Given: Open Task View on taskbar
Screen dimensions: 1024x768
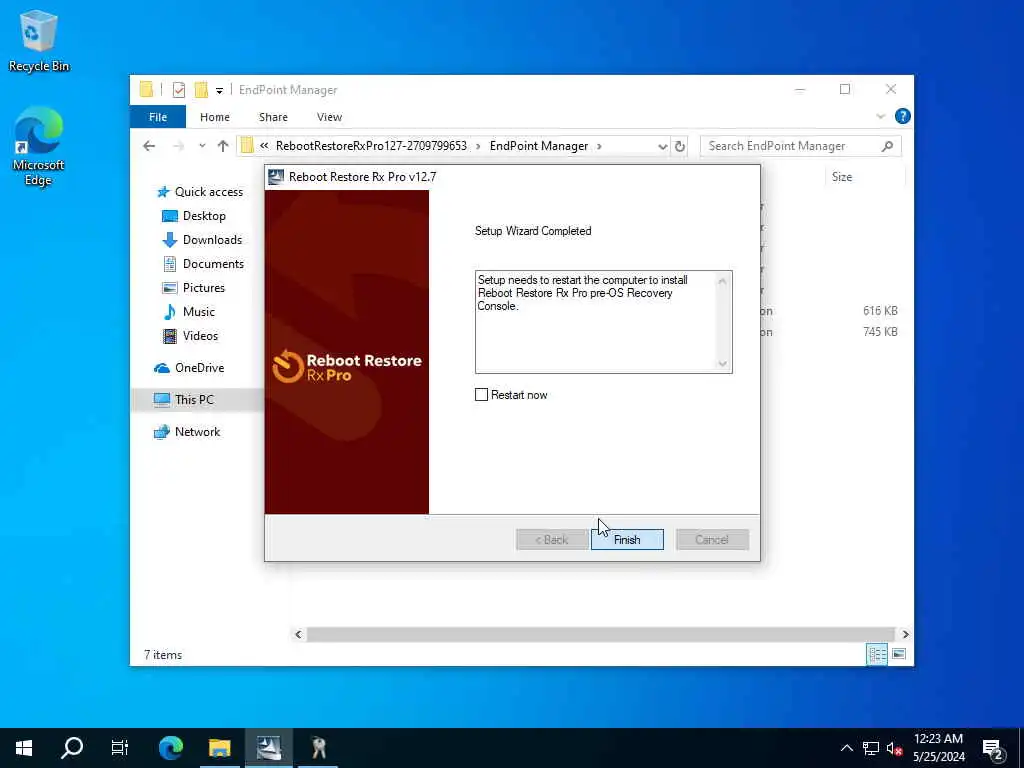Looking at the screenshot, I should point(120,748).
